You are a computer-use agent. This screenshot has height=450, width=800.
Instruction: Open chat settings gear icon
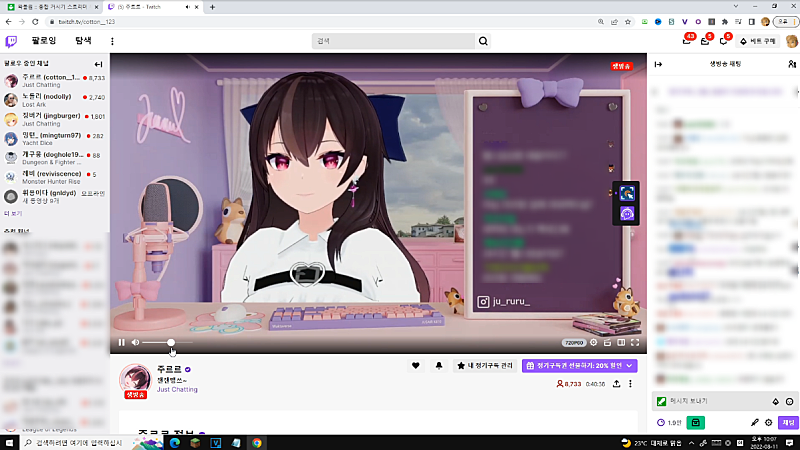pos(768,422)
